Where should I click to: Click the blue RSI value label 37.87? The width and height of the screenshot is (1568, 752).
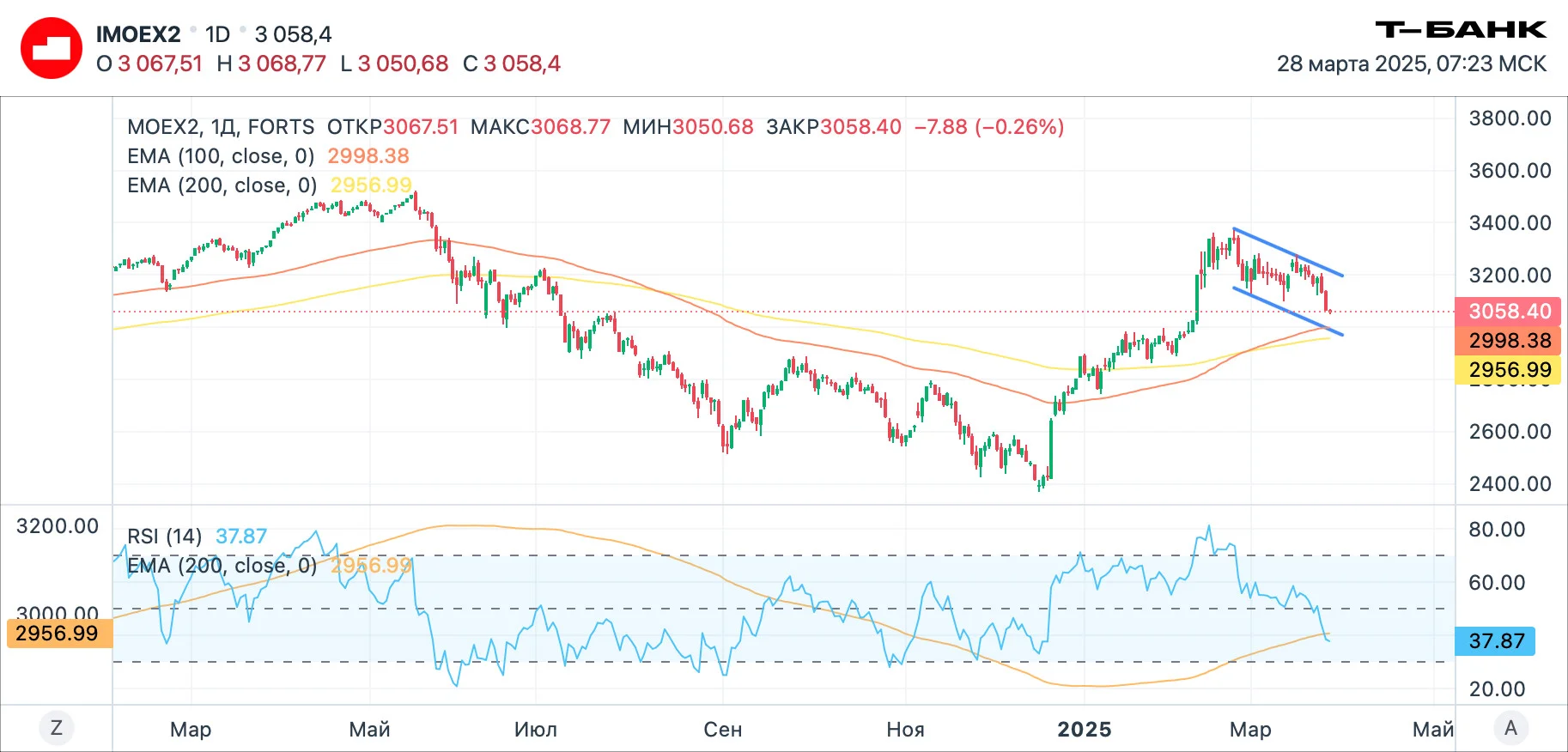pos(1495,641)
